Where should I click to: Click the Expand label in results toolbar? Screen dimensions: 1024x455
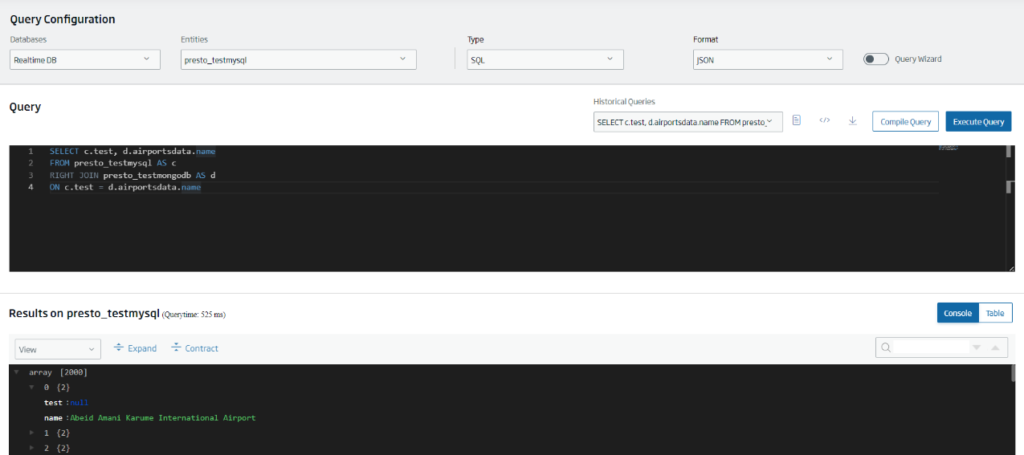pos(142,349)
